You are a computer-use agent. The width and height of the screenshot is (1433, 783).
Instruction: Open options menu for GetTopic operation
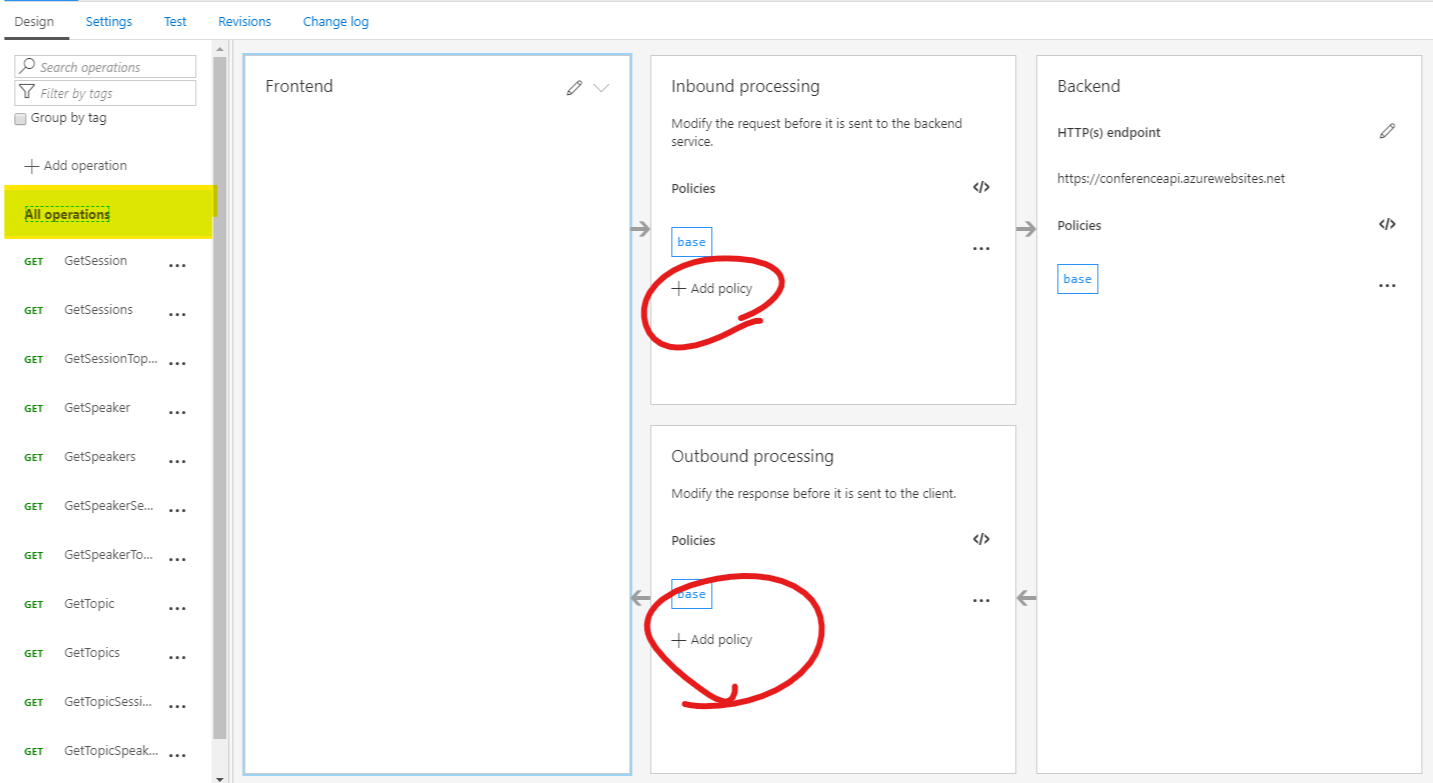pyautogui.click(x=177, y=609)
